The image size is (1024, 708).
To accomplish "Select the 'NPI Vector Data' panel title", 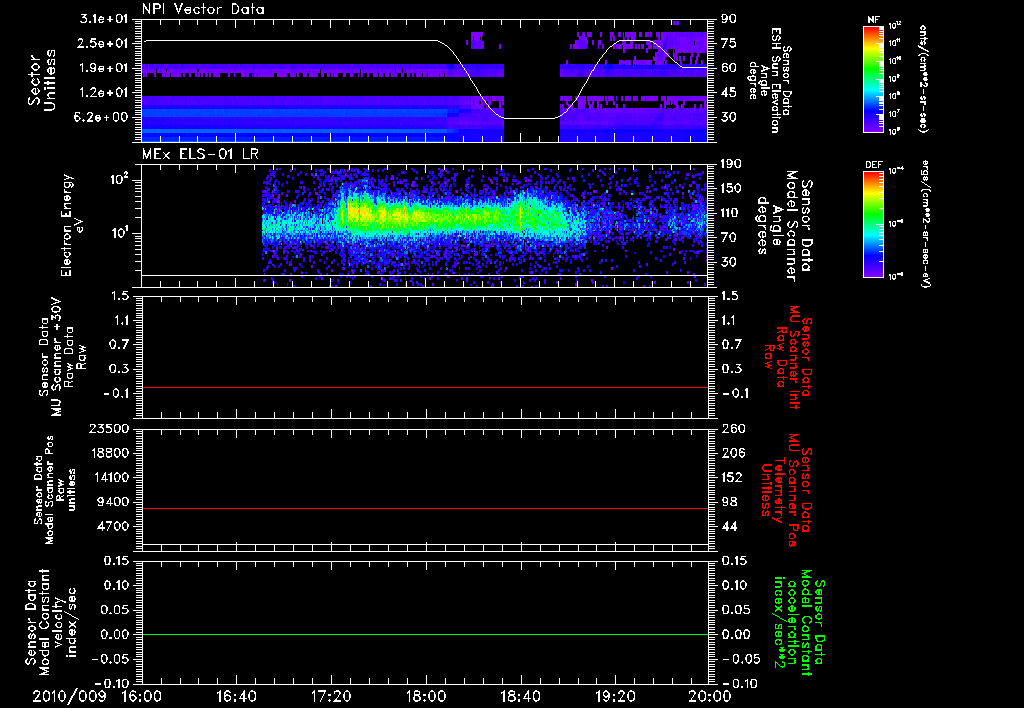I will [x=203, y=9].
